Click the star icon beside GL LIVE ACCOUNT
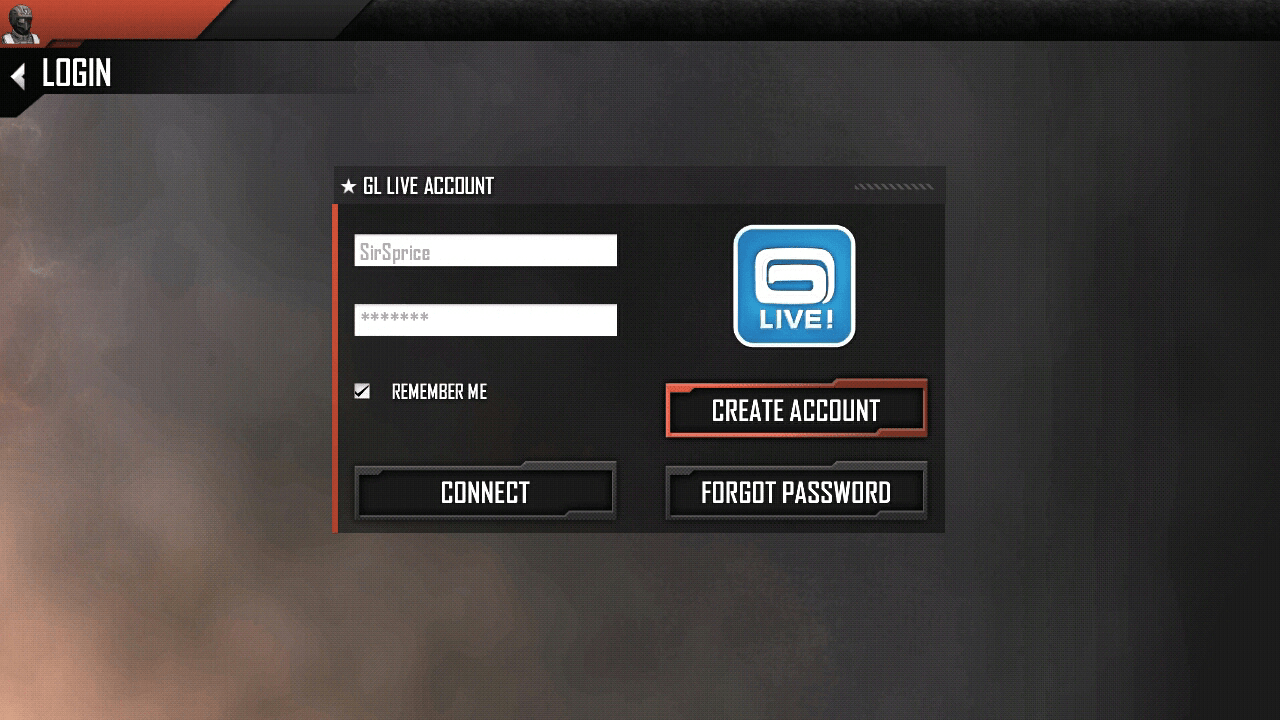The height and width of the screenshot is (720, 1280). click(348, 186)
